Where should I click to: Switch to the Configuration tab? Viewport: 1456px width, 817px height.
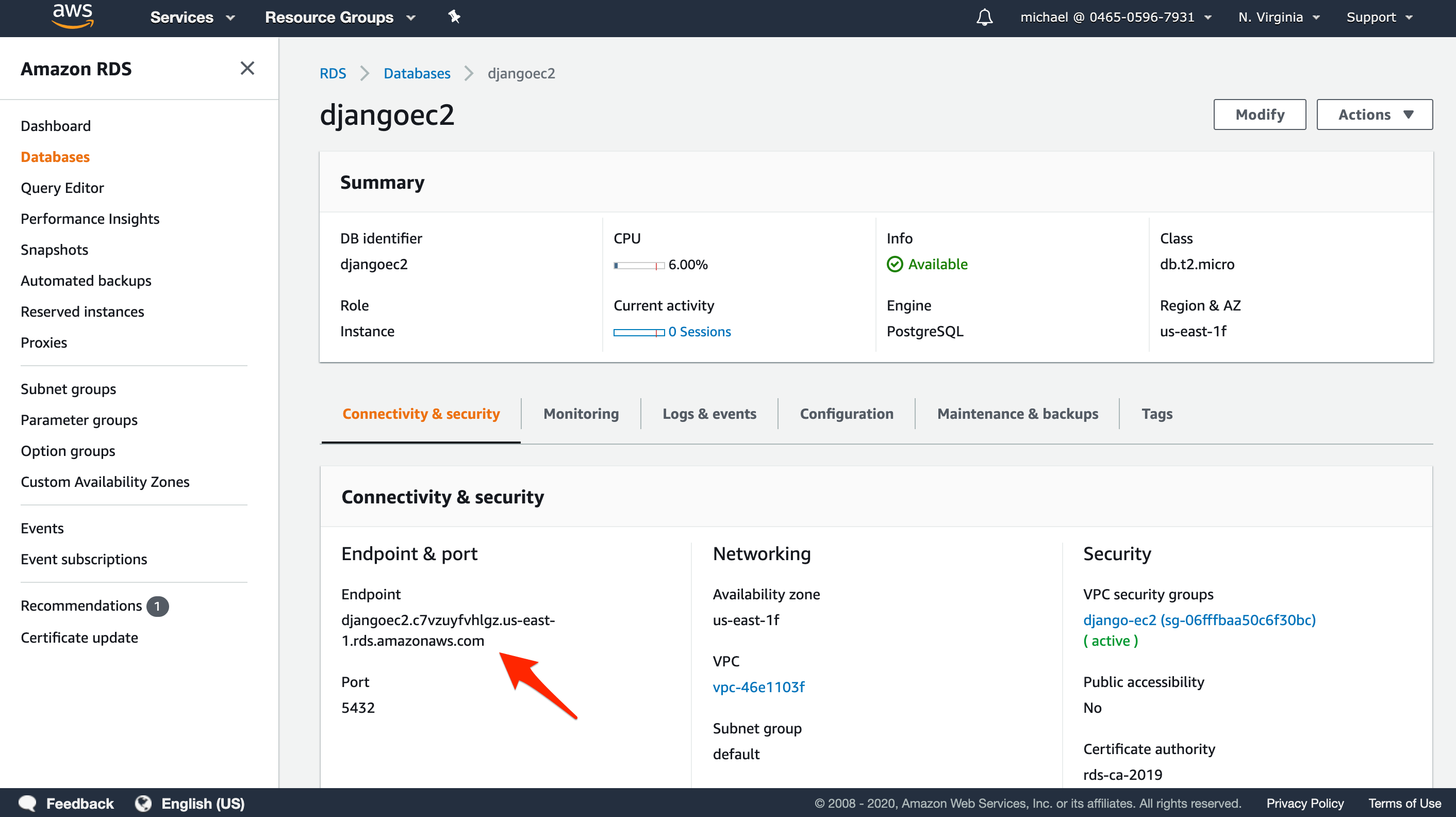pos(846,414)
